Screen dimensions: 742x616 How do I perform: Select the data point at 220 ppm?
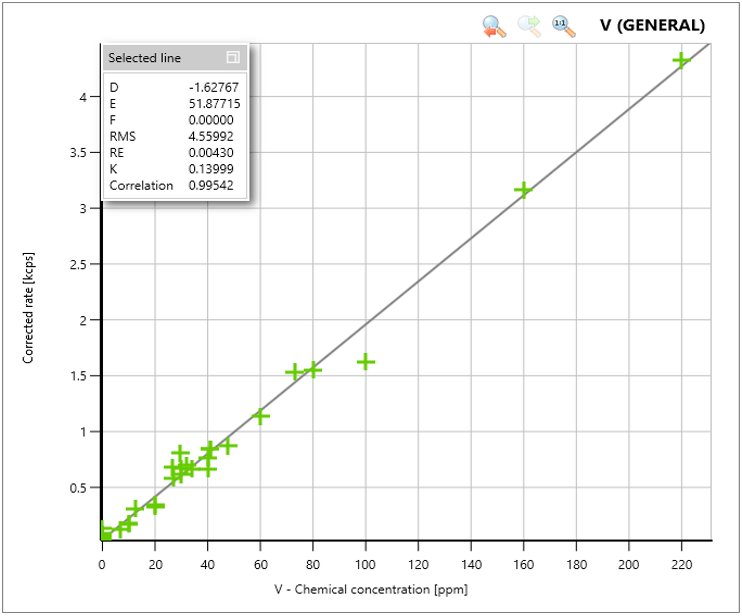[682, 60]
